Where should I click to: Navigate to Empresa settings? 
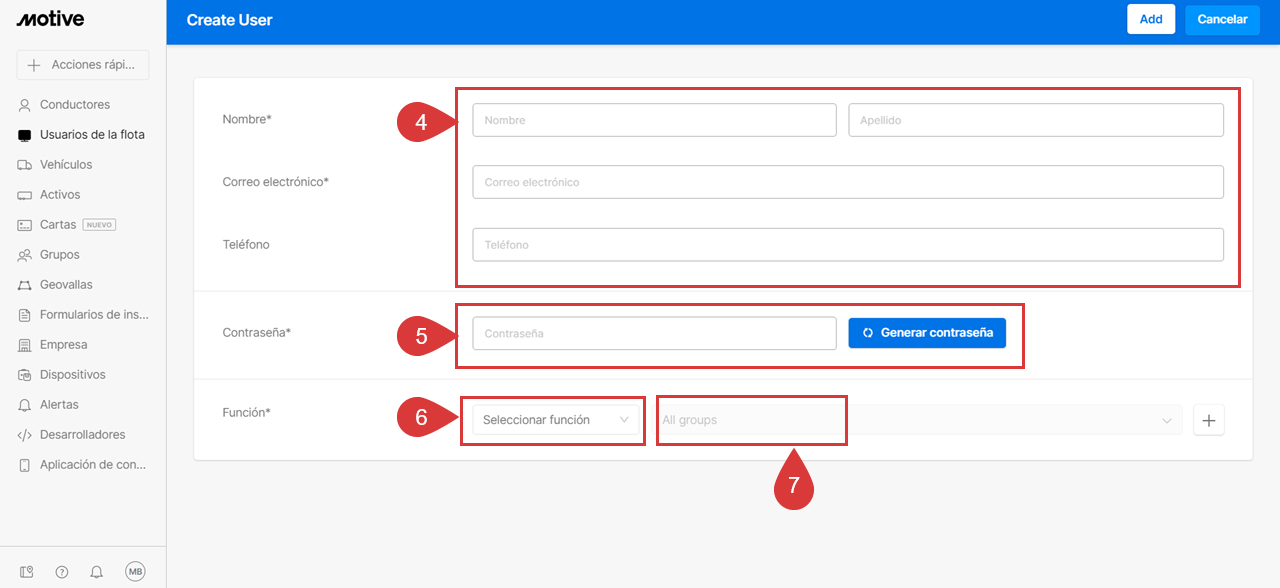pyautogui.click(x=64, y=345)
